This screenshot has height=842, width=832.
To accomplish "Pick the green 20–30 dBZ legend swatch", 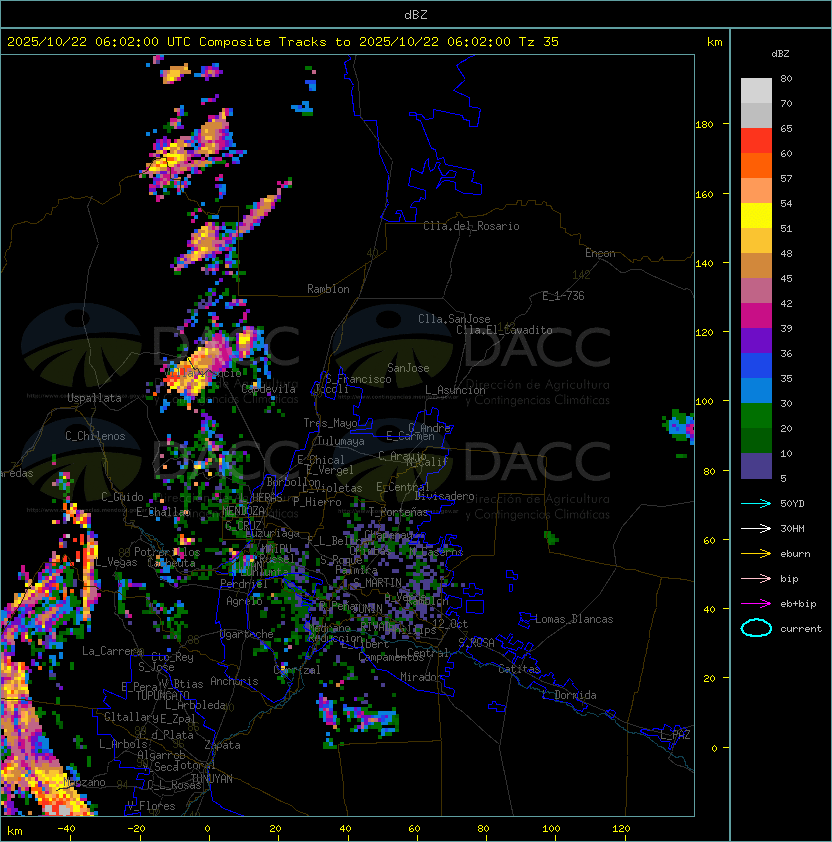I will pos(756,416).
